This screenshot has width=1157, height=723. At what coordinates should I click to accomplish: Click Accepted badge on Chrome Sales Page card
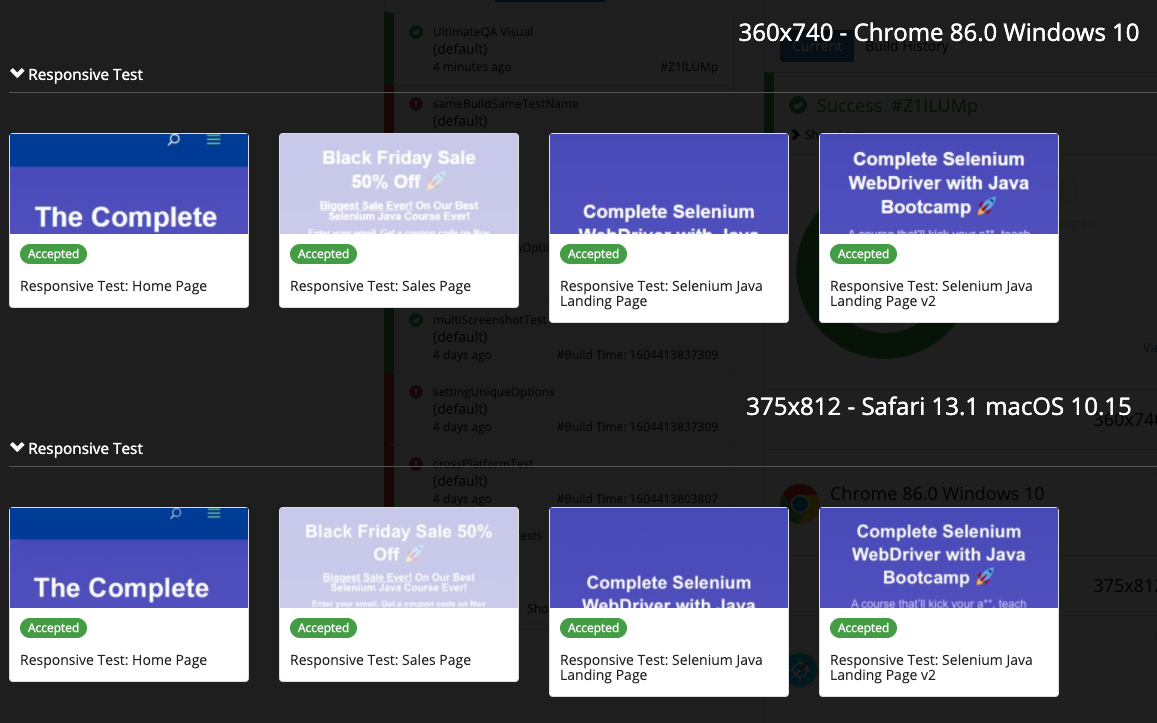point(323,254)
